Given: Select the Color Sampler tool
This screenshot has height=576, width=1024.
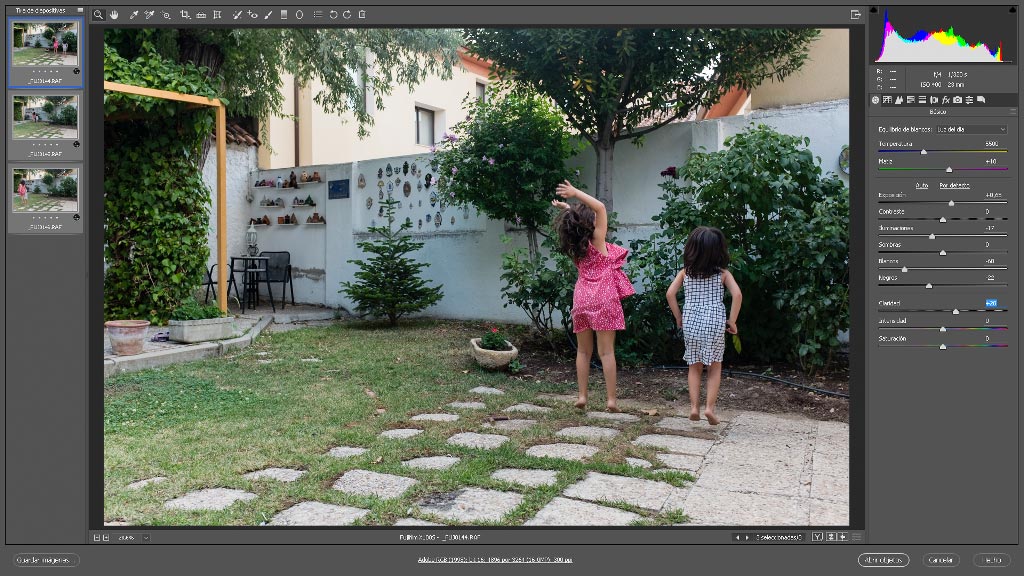Looking at the screenshot, I should pos(150,14).
